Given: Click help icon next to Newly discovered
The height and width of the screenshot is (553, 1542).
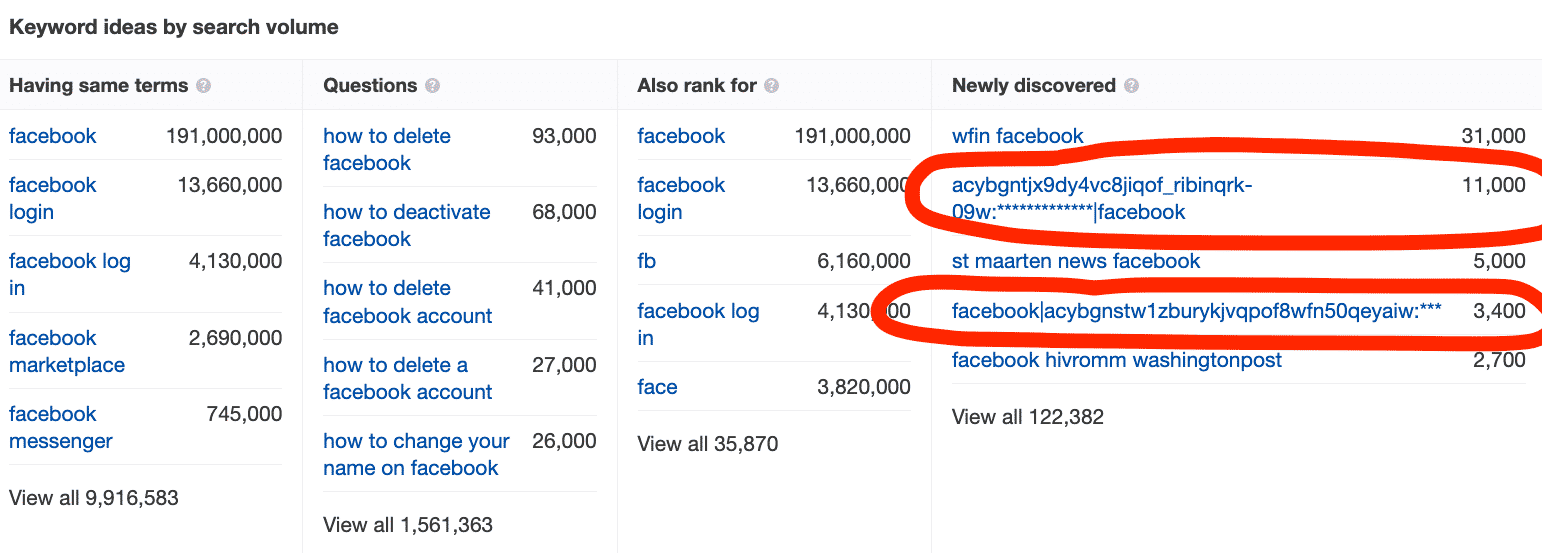Looking at the screenshot, I should (x=1131, y=86).
